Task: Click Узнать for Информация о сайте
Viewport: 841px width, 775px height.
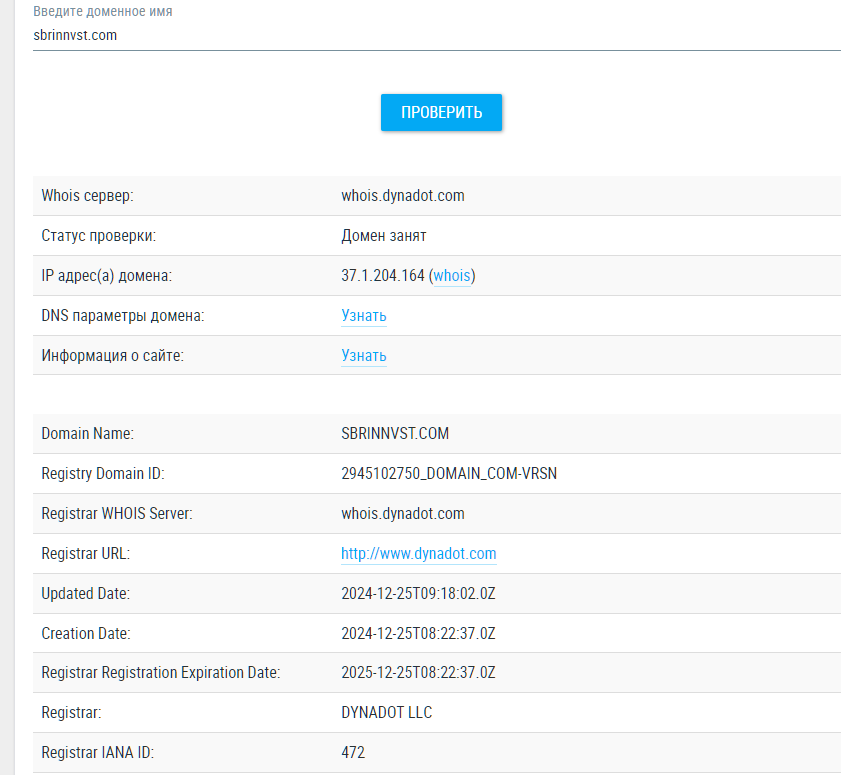Action: (364, 356)
